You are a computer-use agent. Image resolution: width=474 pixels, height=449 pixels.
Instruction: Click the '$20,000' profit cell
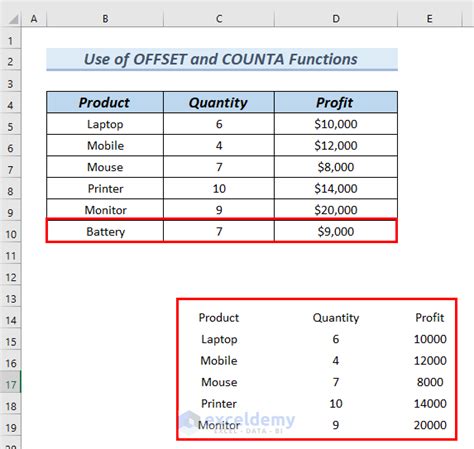336,210
